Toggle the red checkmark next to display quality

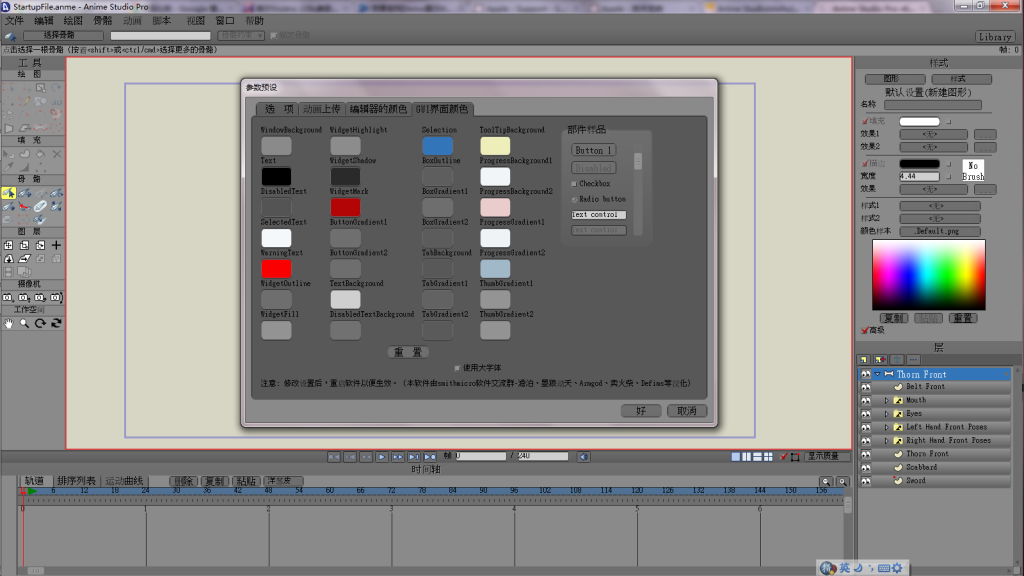tap(783, 456)
